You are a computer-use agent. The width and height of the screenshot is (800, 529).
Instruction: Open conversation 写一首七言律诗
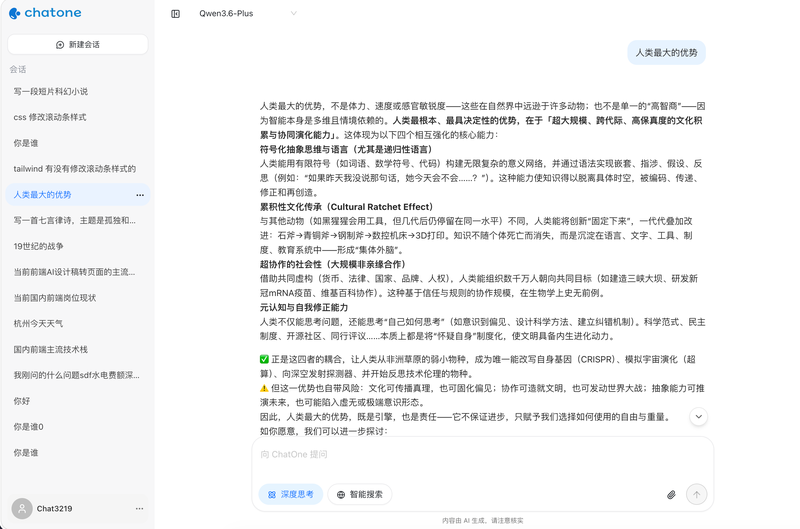point(78,220)
